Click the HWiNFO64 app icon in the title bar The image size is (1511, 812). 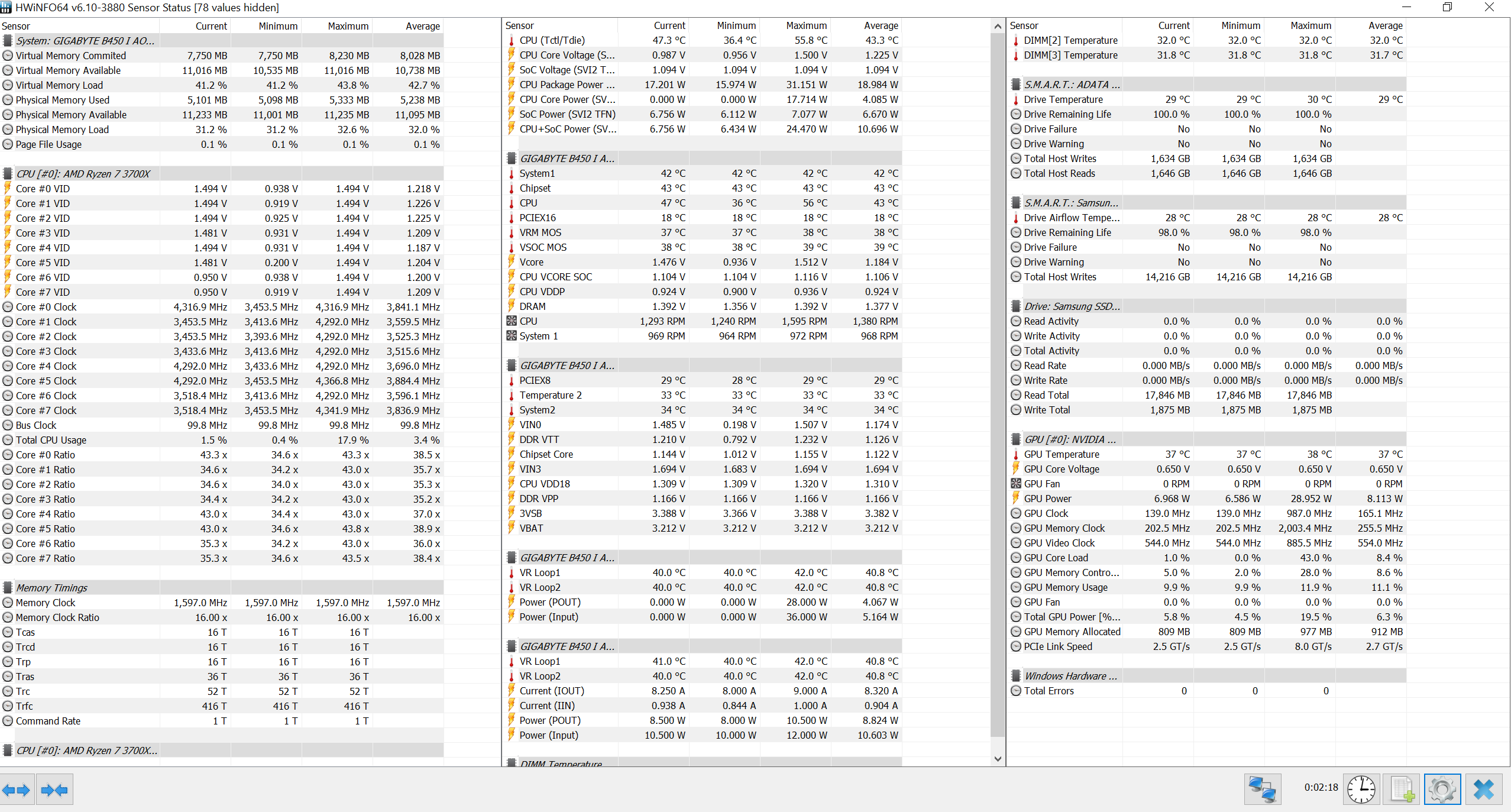coord(7,8)
